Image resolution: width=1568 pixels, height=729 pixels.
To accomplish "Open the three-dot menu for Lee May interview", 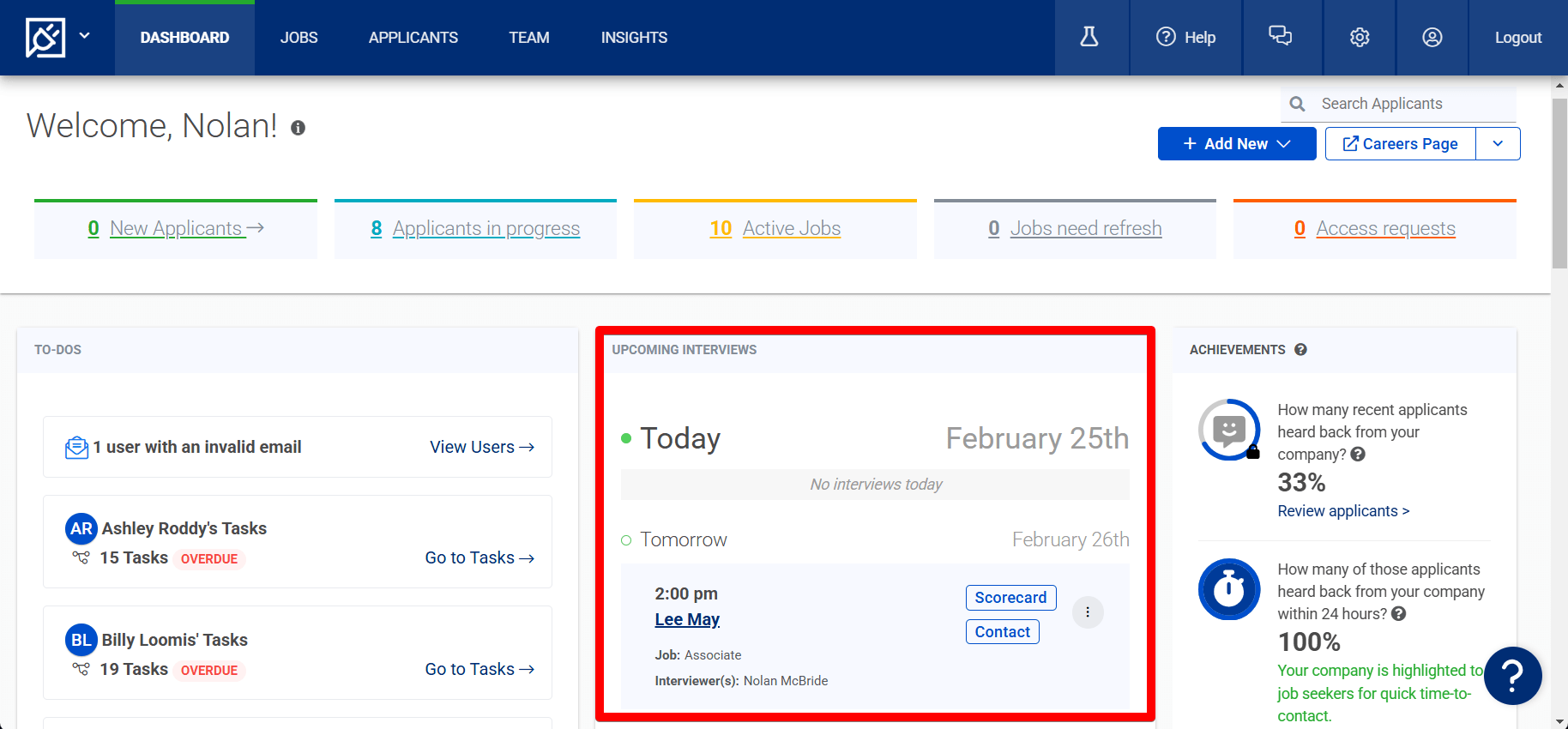I will click(x=1088, y=612).
